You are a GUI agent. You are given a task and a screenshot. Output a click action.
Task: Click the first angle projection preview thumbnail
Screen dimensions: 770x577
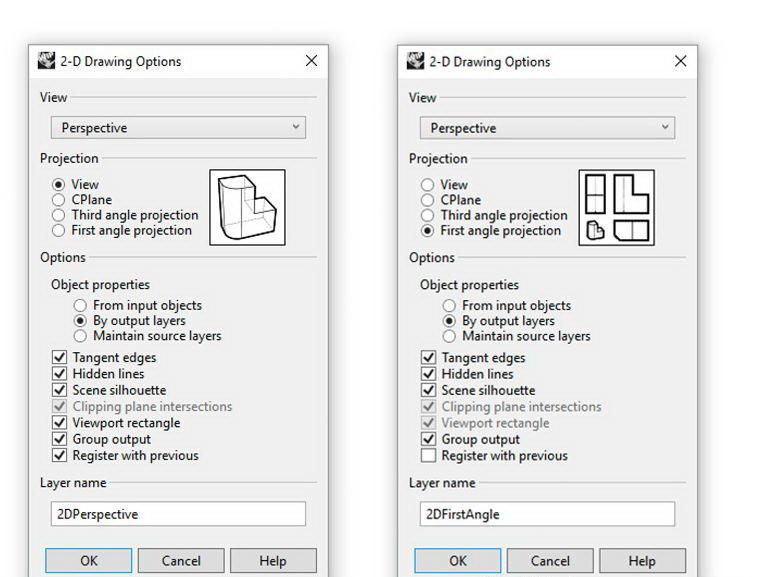pyautogui.click(x=616, y=207)
